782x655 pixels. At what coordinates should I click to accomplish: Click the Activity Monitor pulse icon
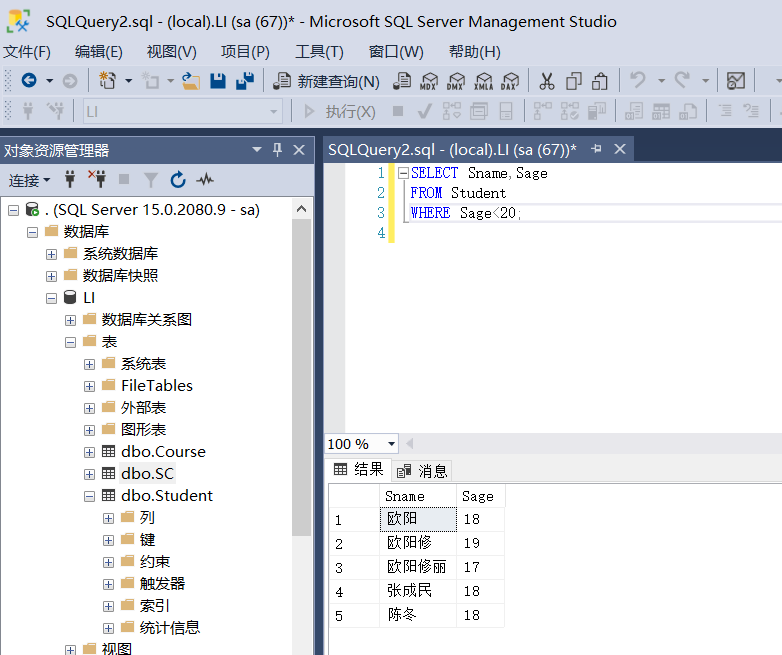pos(205,179)
